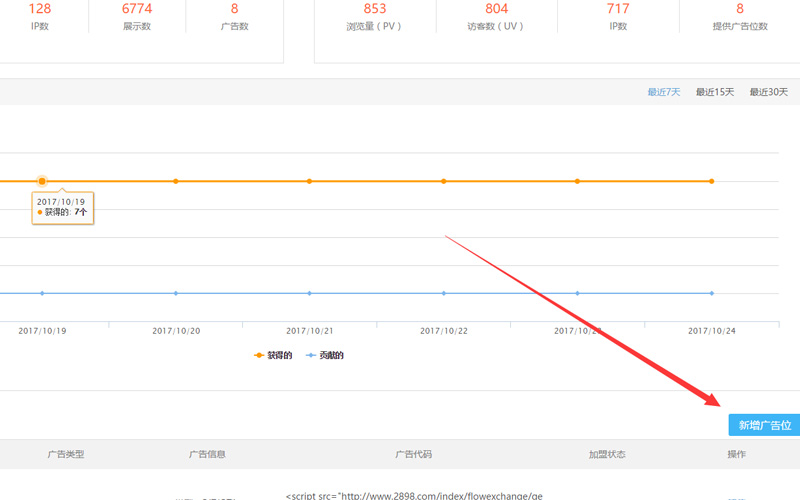Screen dimensions: 800x500
Task: Click orange data point for 2017/10/19
Action: pyautogui.click(x=42, y=181)
